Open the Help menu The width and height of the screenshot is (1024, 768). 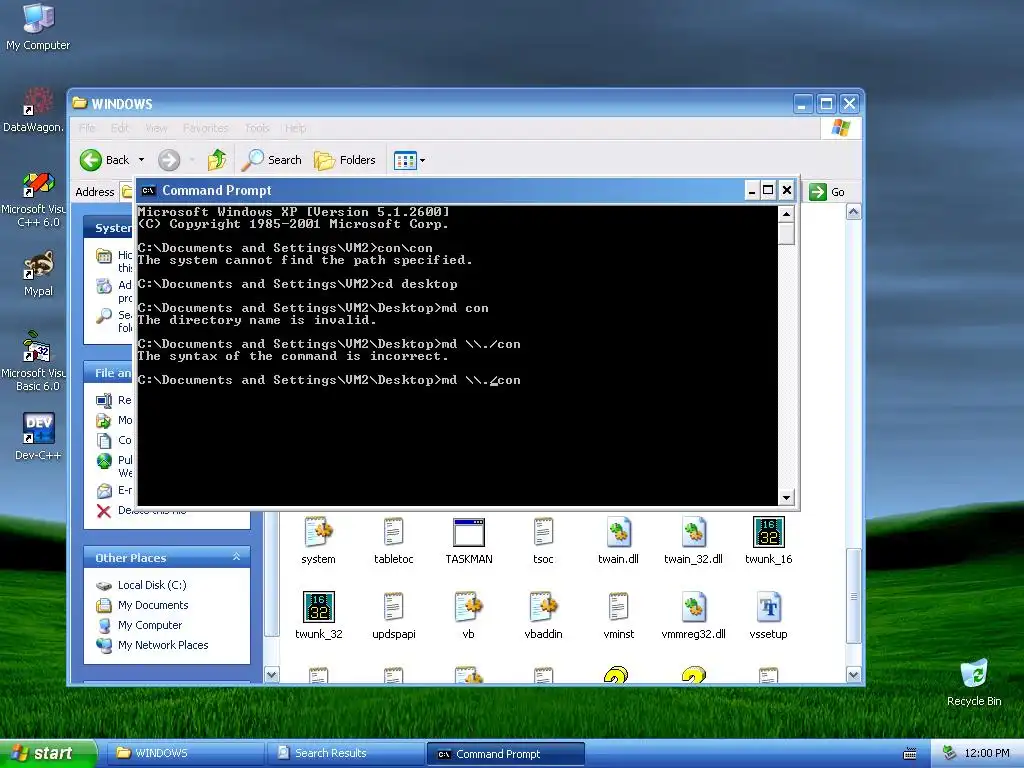tap(295, 128)
